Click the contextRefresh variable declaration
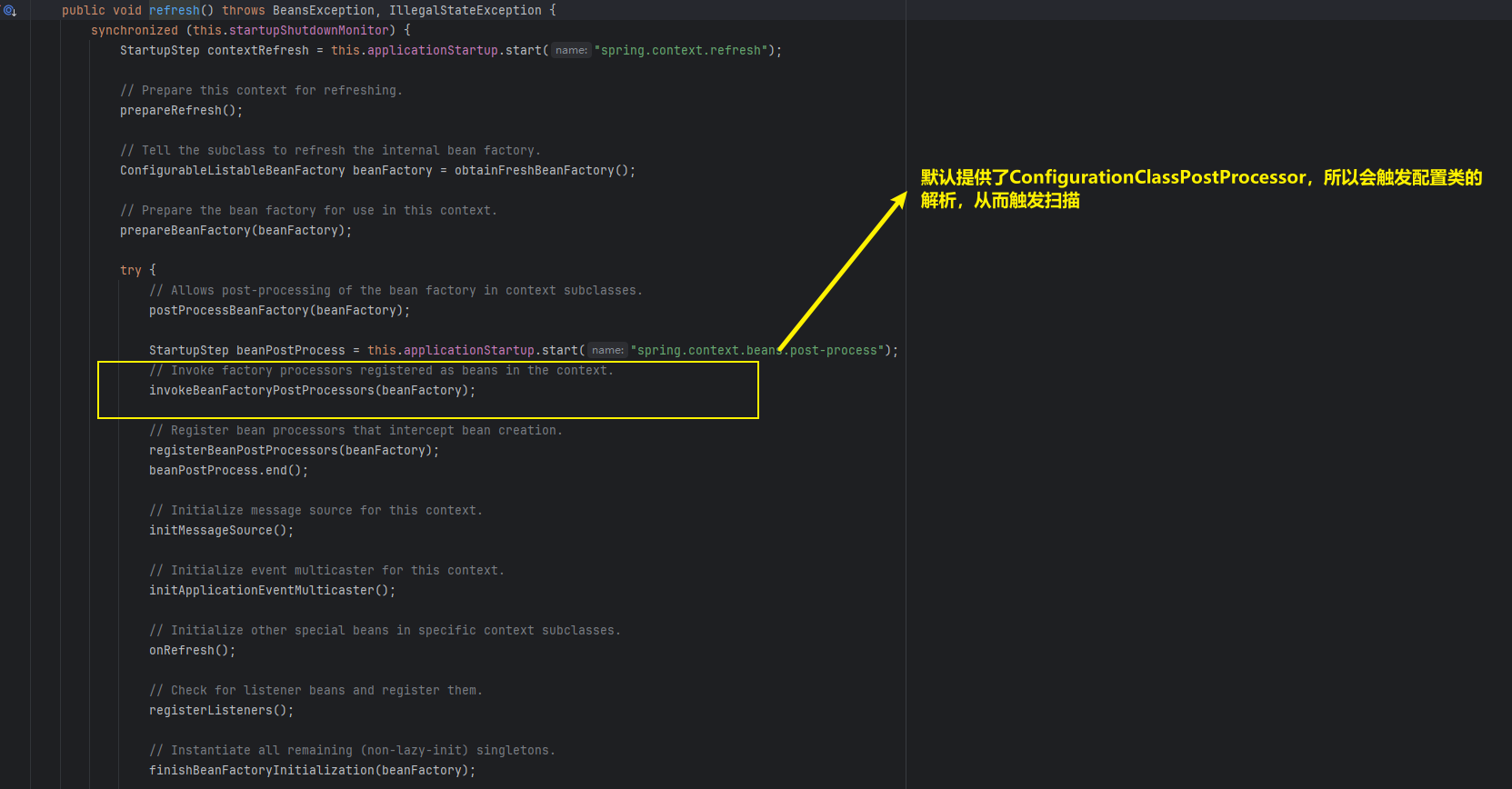The height and width of the screenshot is (789, 1512). [x=258, y=51]
